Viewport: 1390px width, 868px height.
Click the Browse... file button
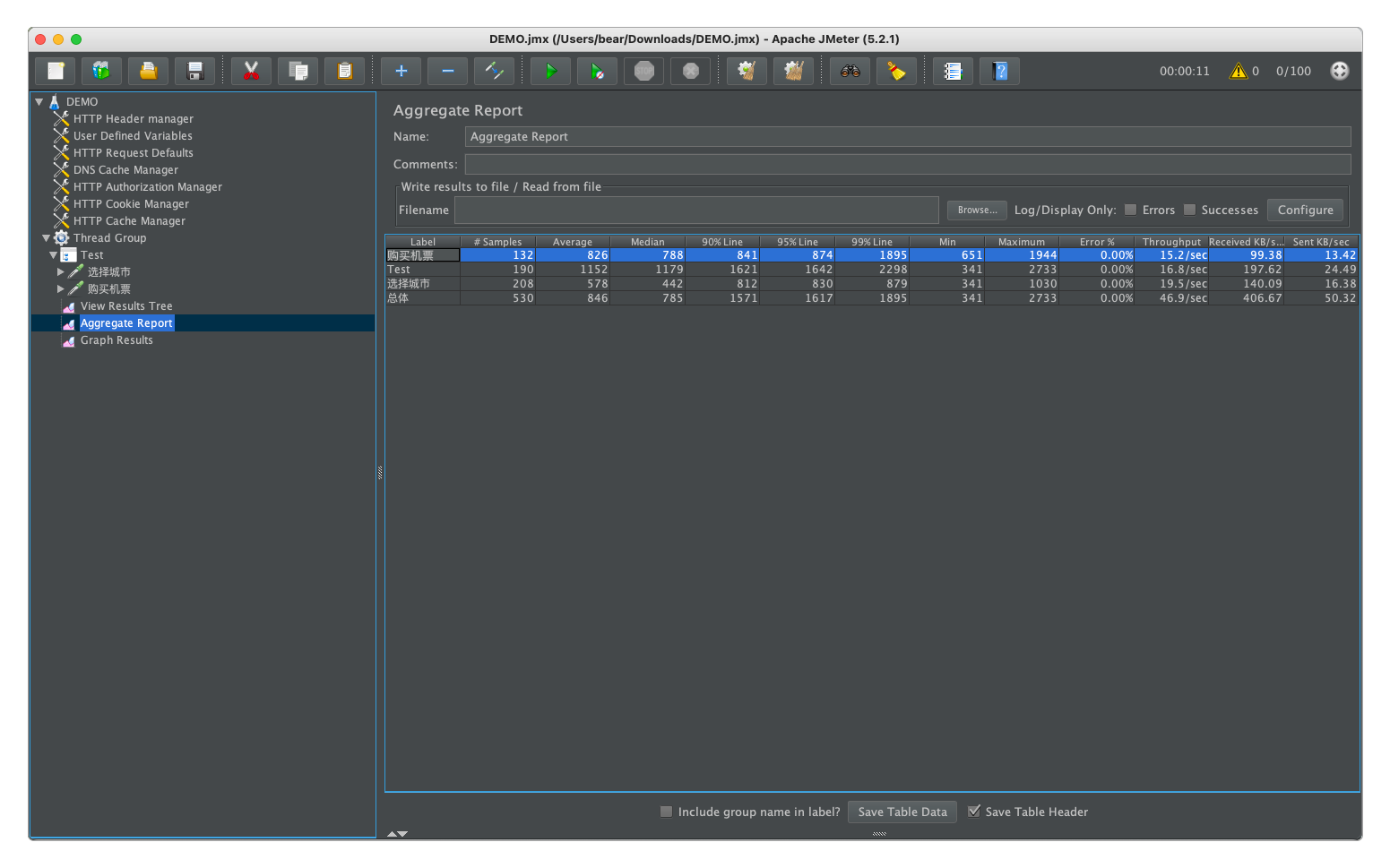(977, 210)
